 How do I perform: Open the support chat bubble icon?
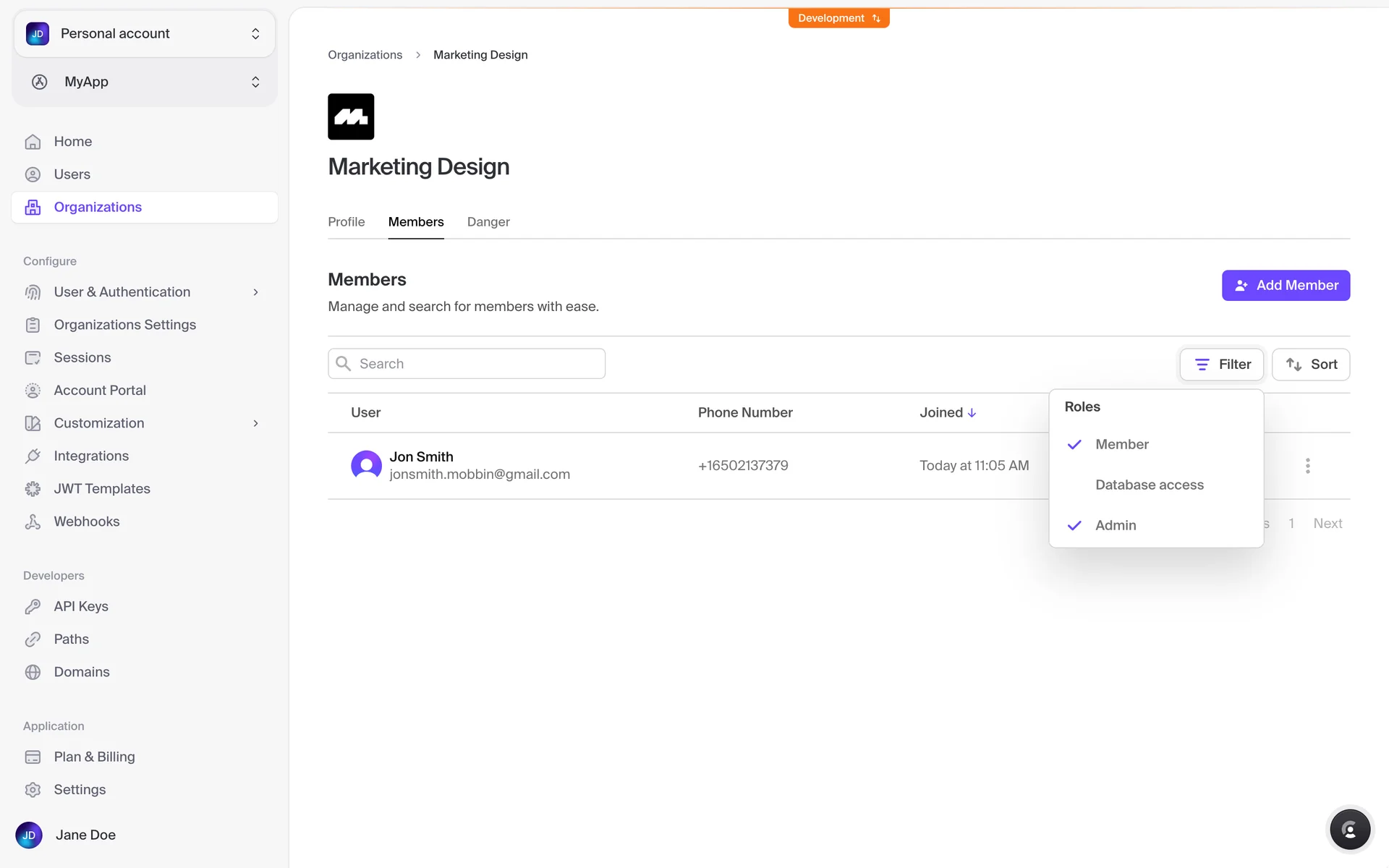click(1349, 830)
